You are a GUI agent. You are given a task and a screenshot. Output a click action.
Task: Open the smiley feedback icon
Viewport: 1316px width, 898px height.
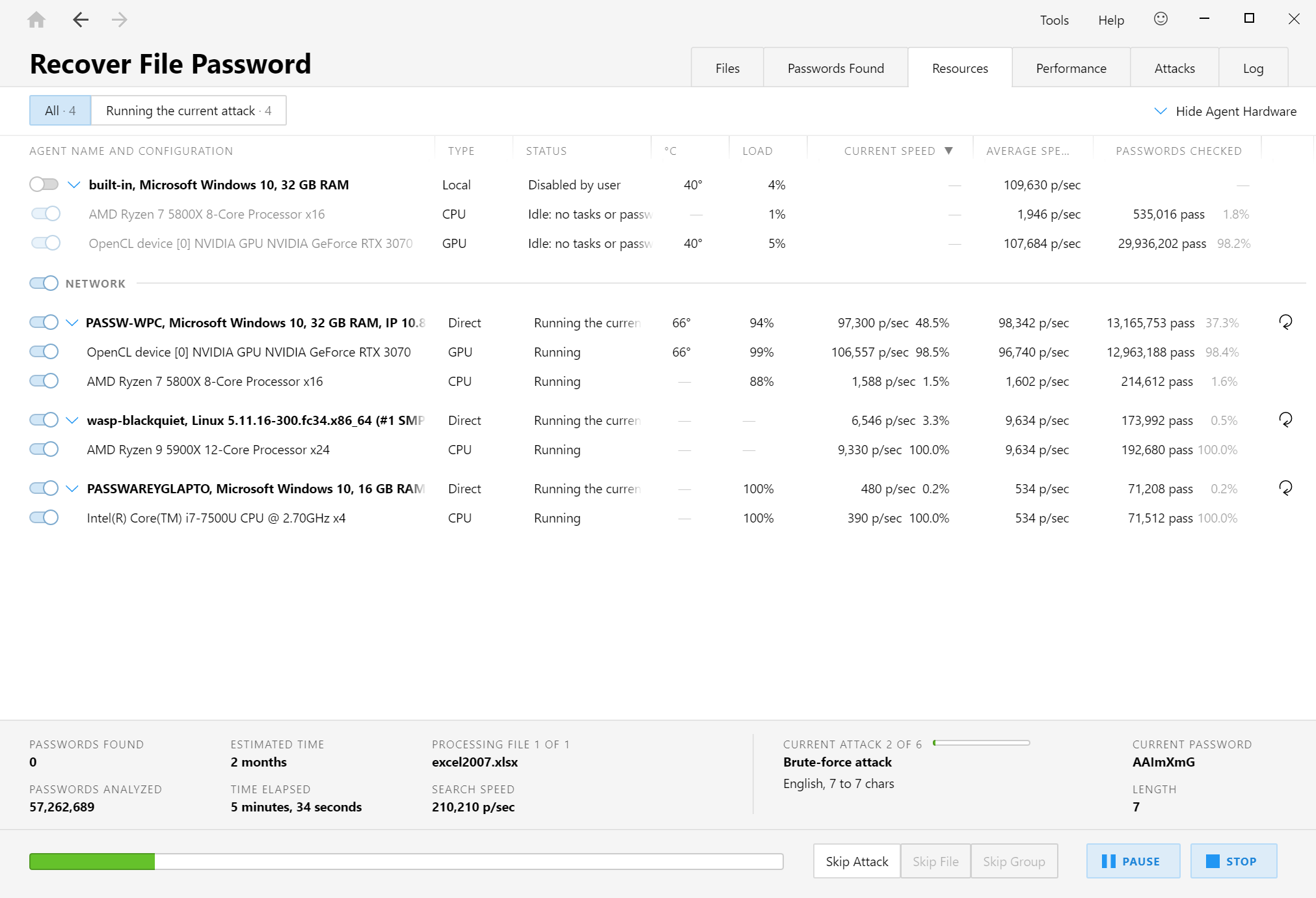[1161, 20]
